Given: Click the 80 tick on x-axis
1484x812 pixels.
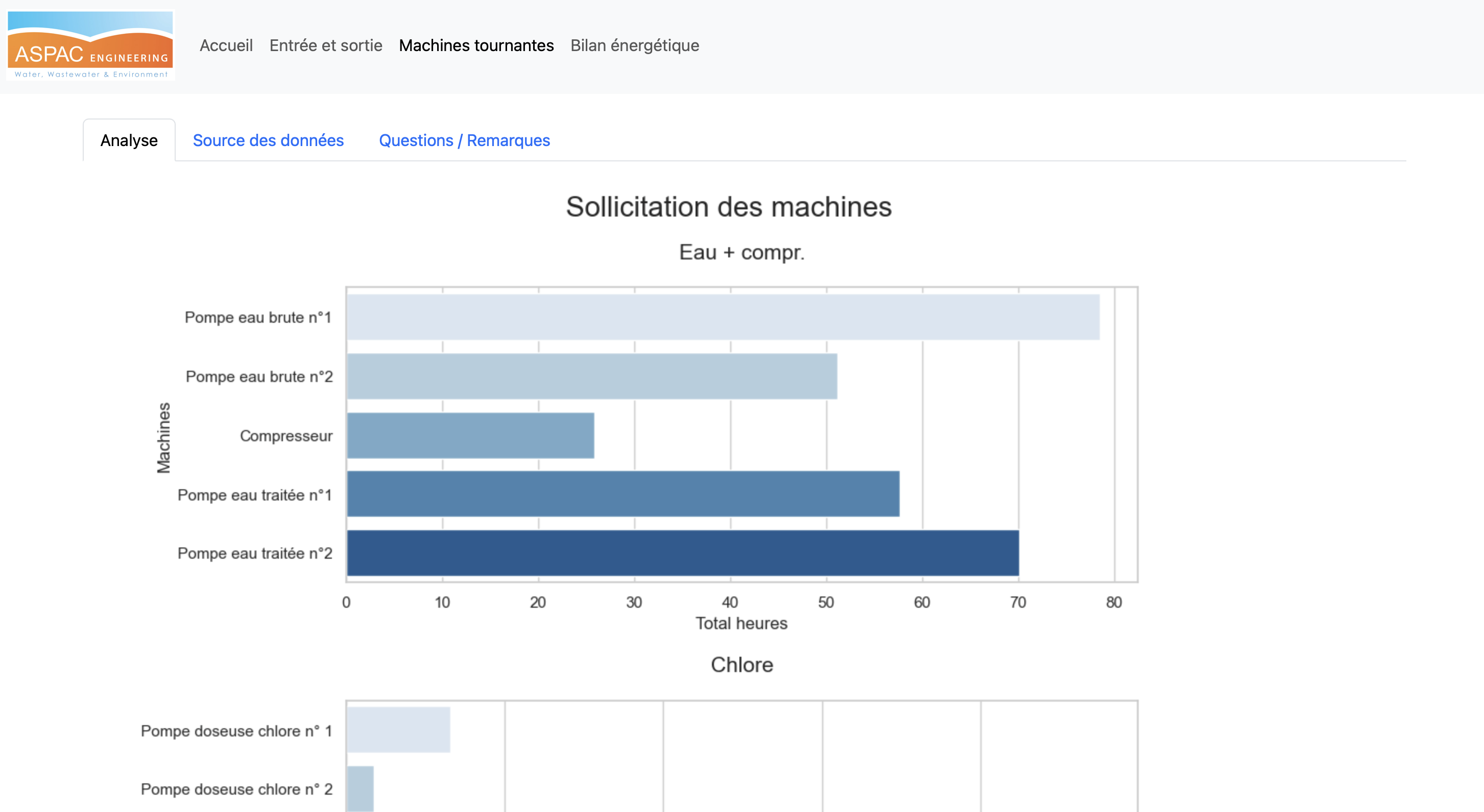Looking at the screenshot, I should click(1113, 602).
